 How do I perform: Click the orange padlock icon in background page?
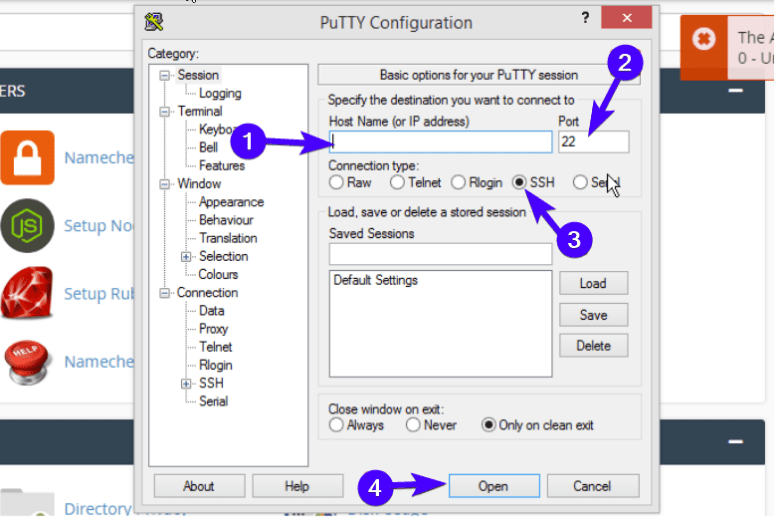28,158
